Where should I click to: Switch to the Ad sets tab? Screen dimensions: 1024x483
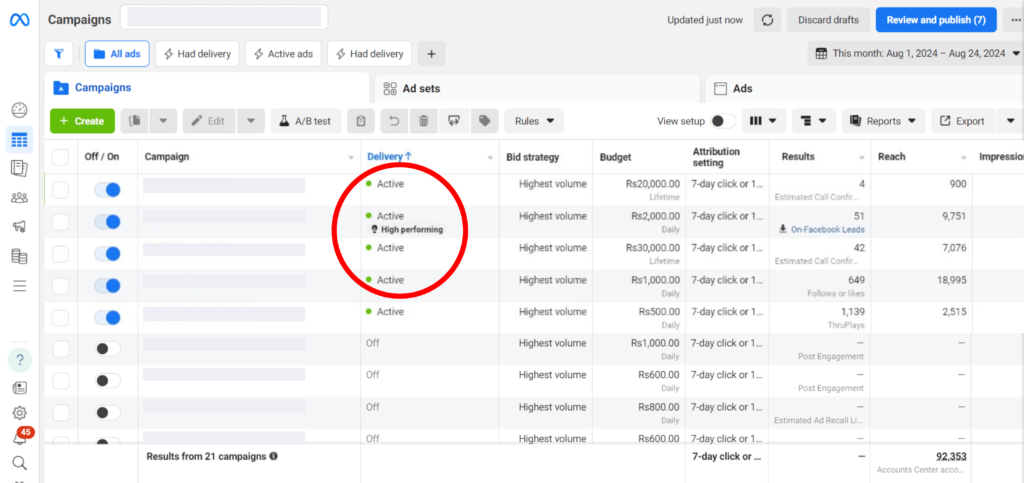pyautogui.click(x=420, y=88)
